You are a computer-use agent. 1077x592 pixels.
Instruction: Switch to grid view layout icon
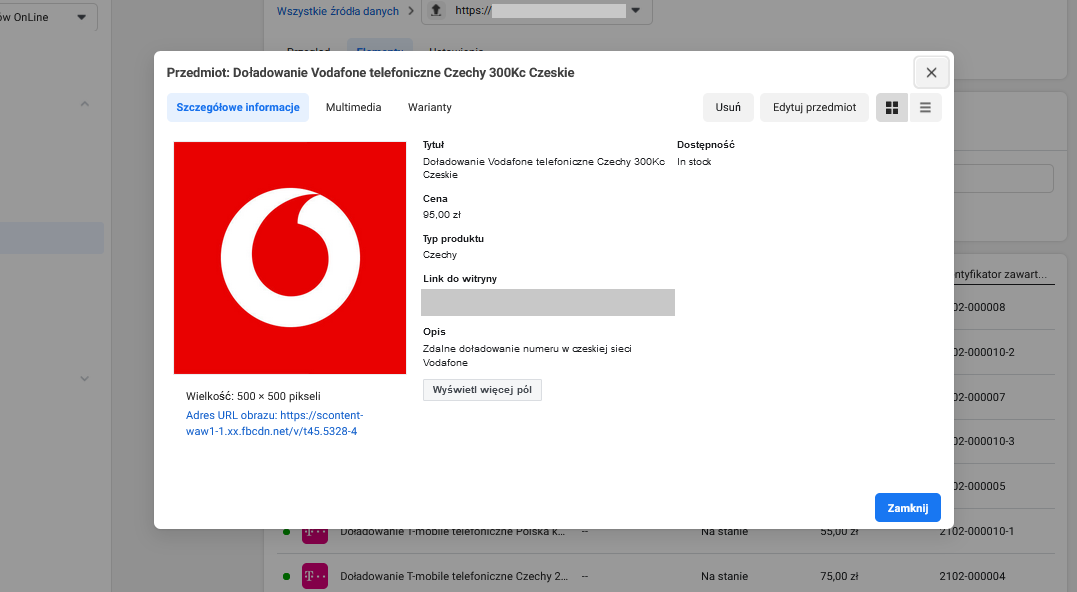pyautogui.click(x=892, y=107)
